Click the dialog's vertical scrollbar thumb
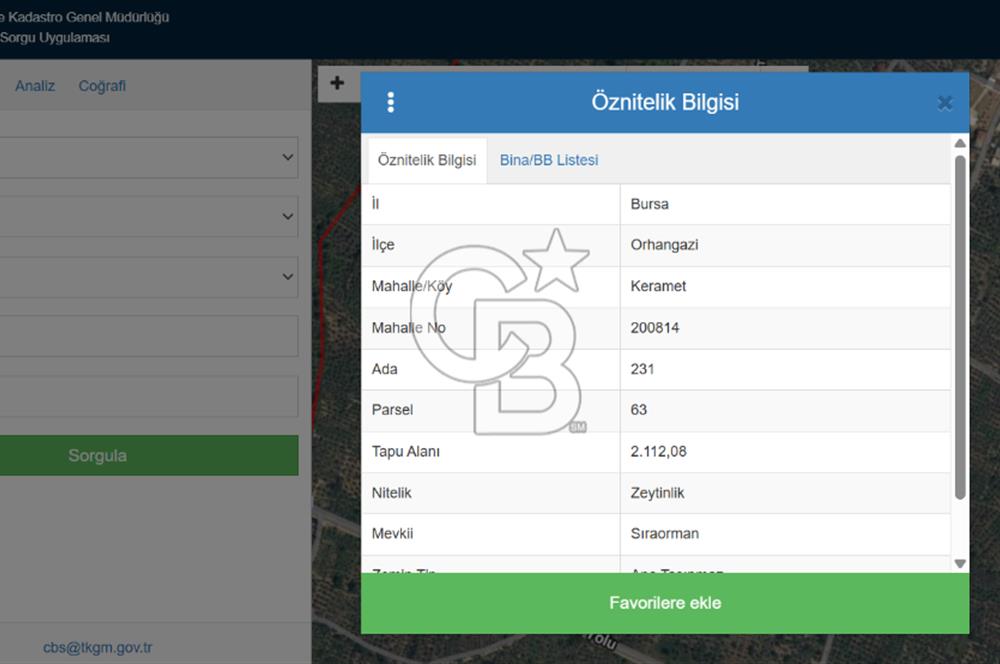Viewport: 1000px width, 664px height. click(960, 327)
